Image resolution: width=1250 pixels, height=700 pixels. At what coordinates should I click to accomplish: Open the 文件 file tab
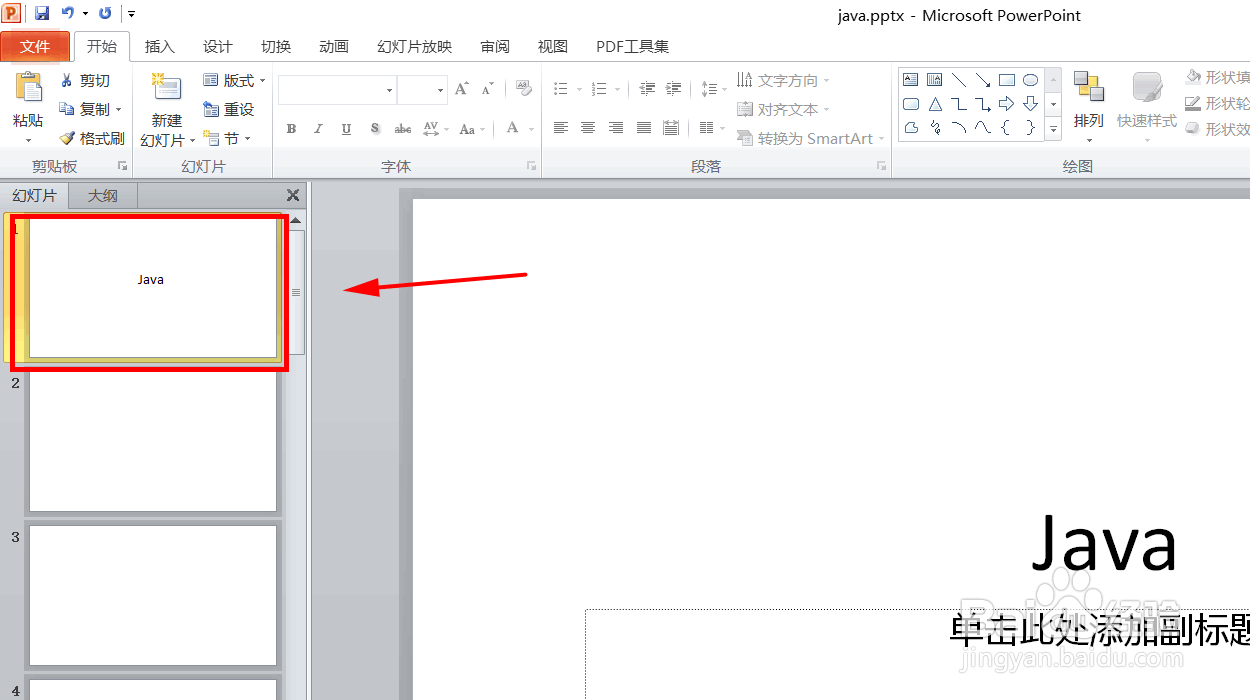click(x=35, y=46)
